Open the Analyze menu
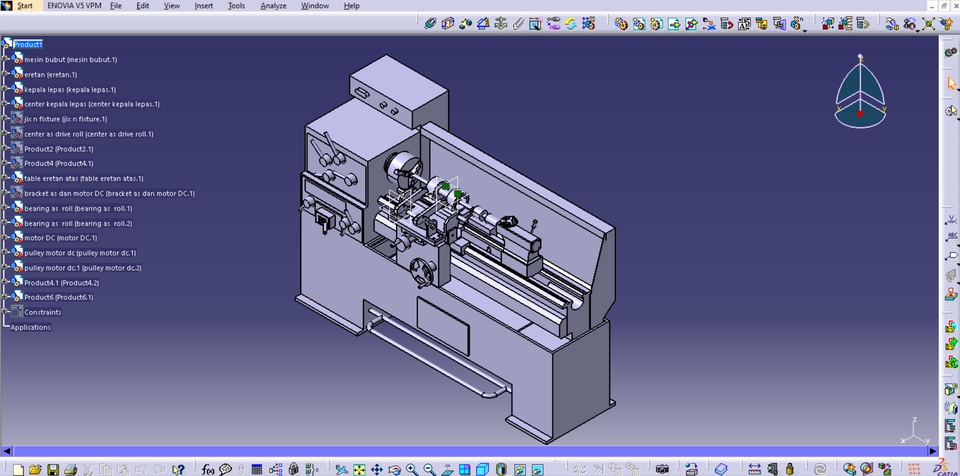The height and width of the screenshot is (476, 960). pyautogui.click(x=271, y=6)
